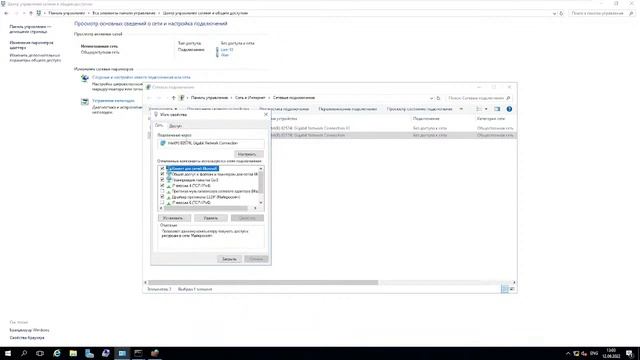Click component list scroll-down arrow

261,203
